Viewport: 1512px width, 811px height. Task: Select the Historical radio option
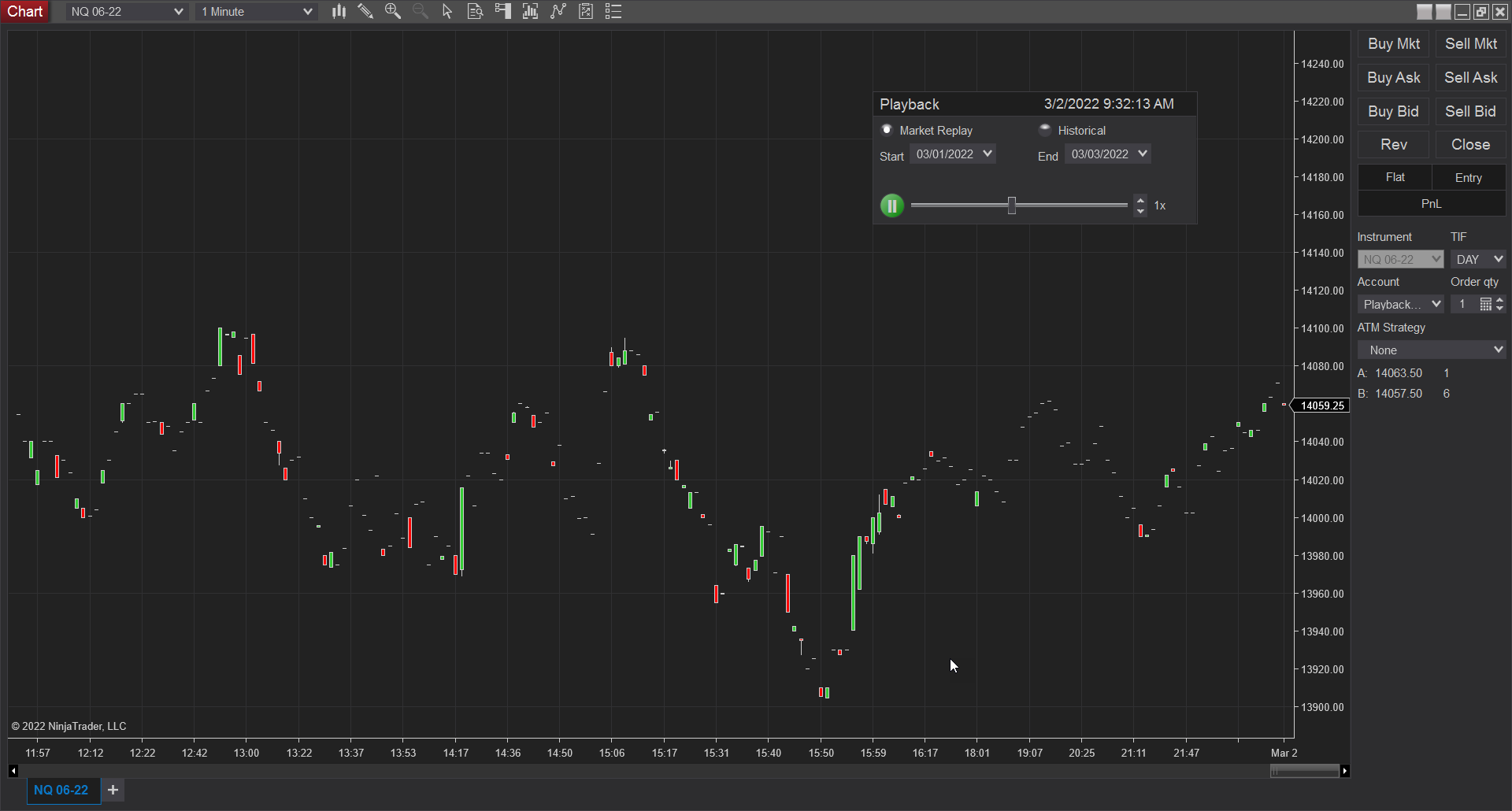[x=1045, y=130]
